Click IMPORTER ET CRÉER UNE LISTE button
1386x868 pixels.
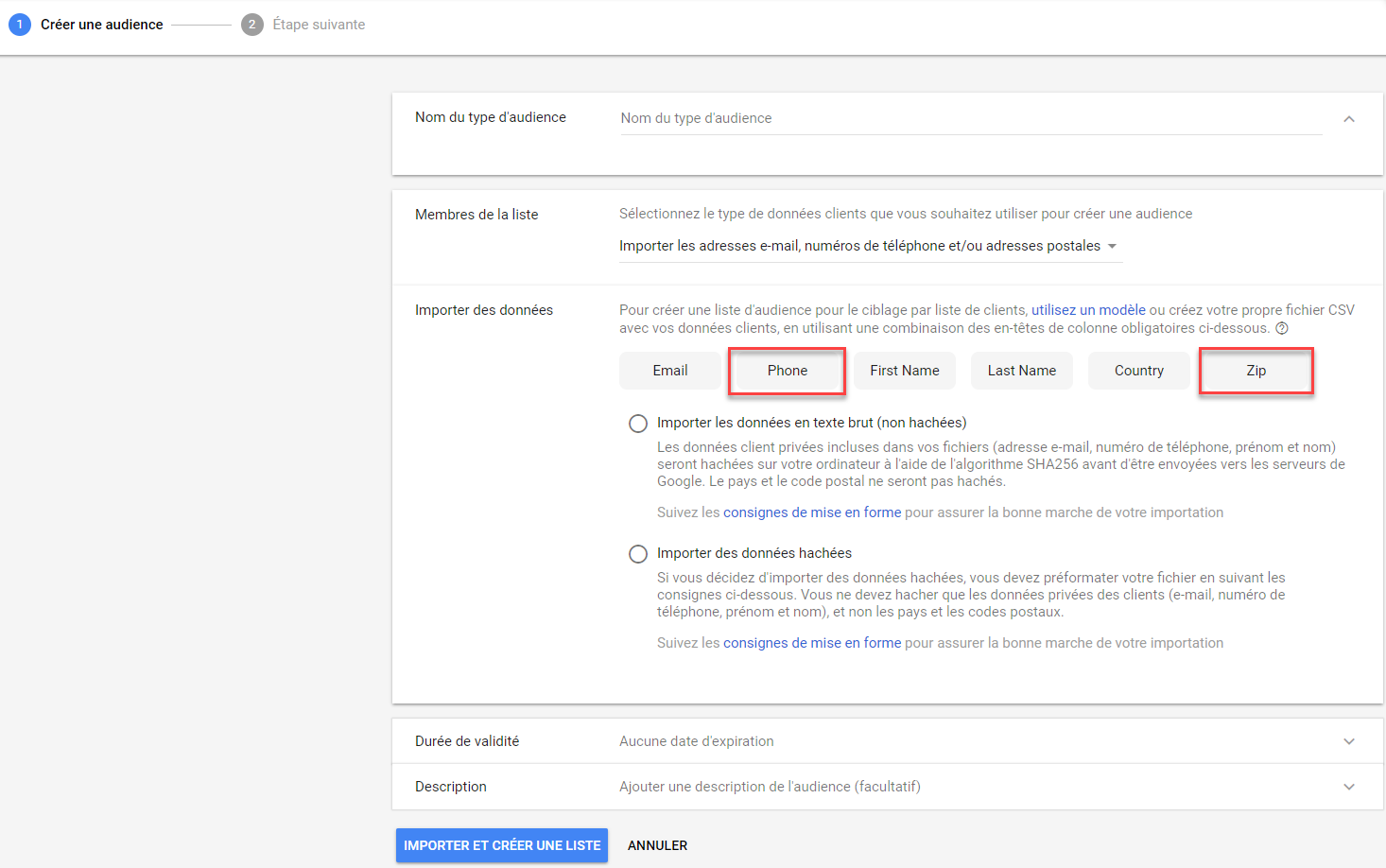click(x=502, y=845)
